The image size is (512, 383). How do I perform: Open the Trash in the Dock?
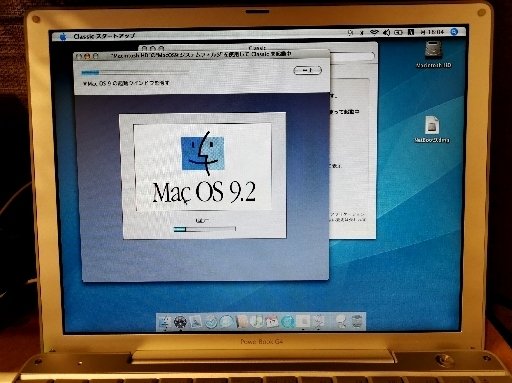[357, 322]
